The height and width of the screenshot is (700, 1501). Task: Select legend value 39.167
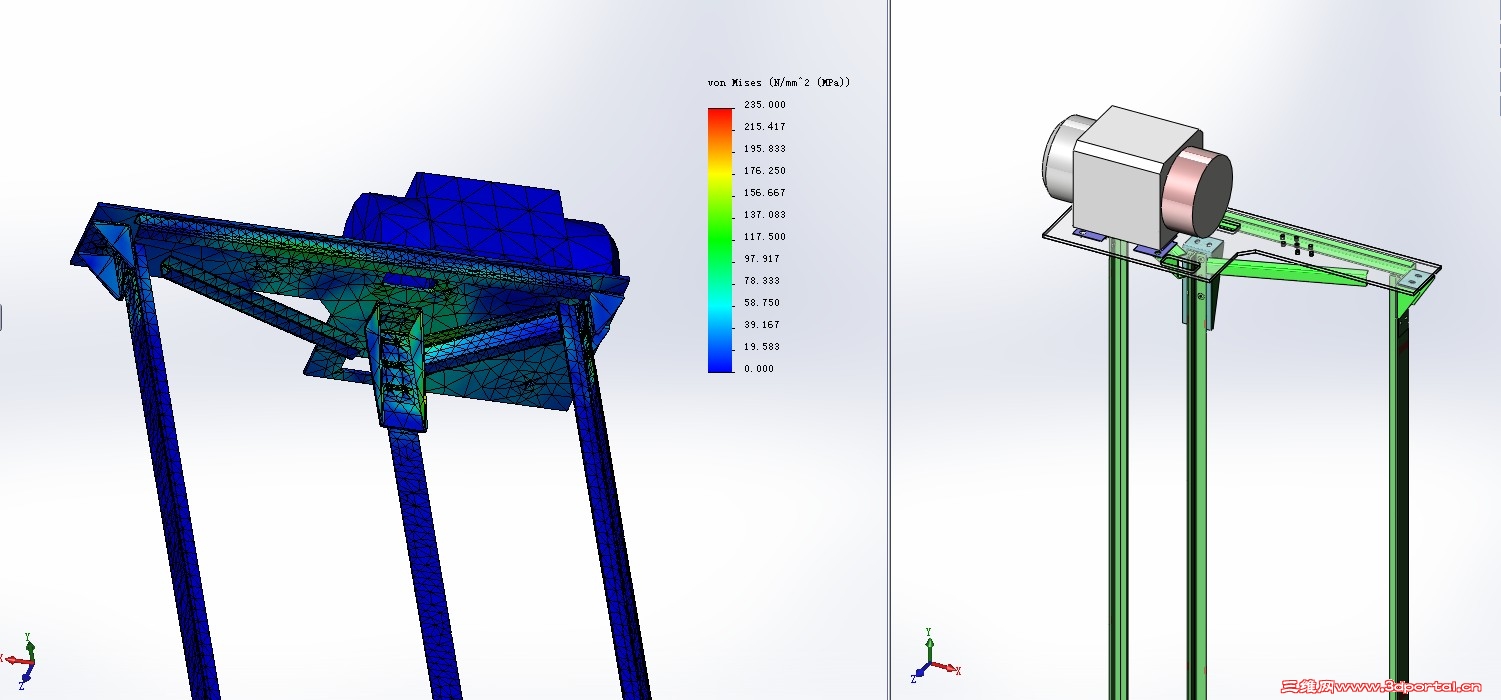pos(762,324)
